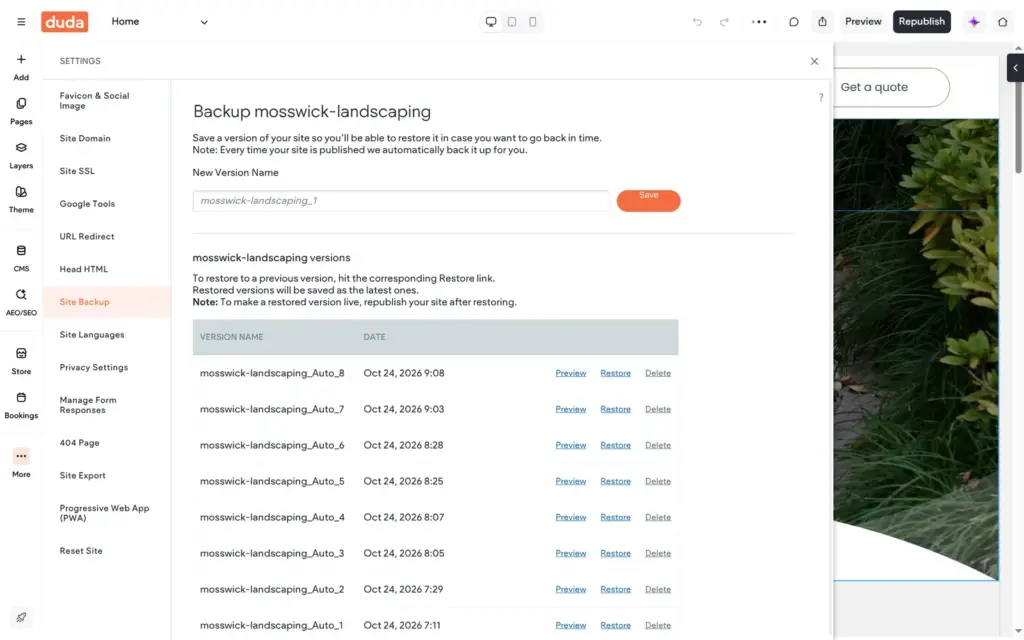Open the Theme panel in sidebar
The height and width of the screenshot is (640, 1024).
21,200
